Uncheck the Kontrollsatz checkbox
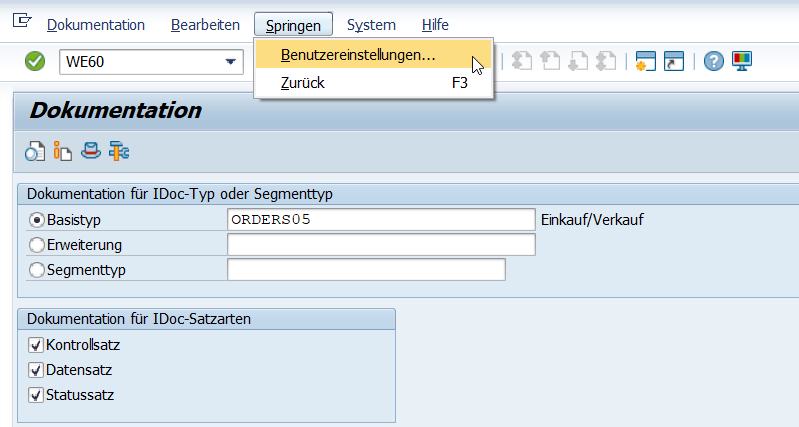Viewport: 799px width, 427px height. [36, 345]
